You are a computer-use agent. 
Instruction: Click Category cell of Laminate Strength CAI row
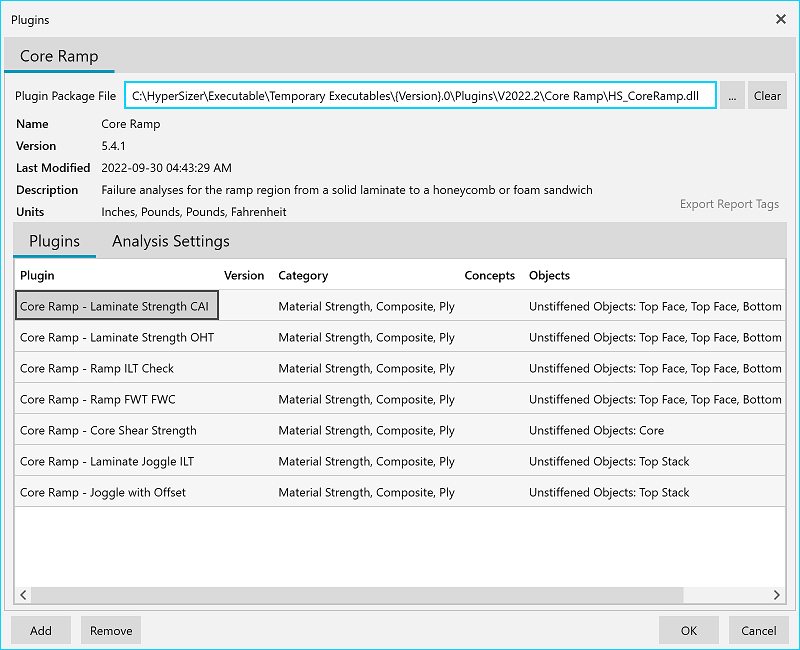(x=366, y=306)
